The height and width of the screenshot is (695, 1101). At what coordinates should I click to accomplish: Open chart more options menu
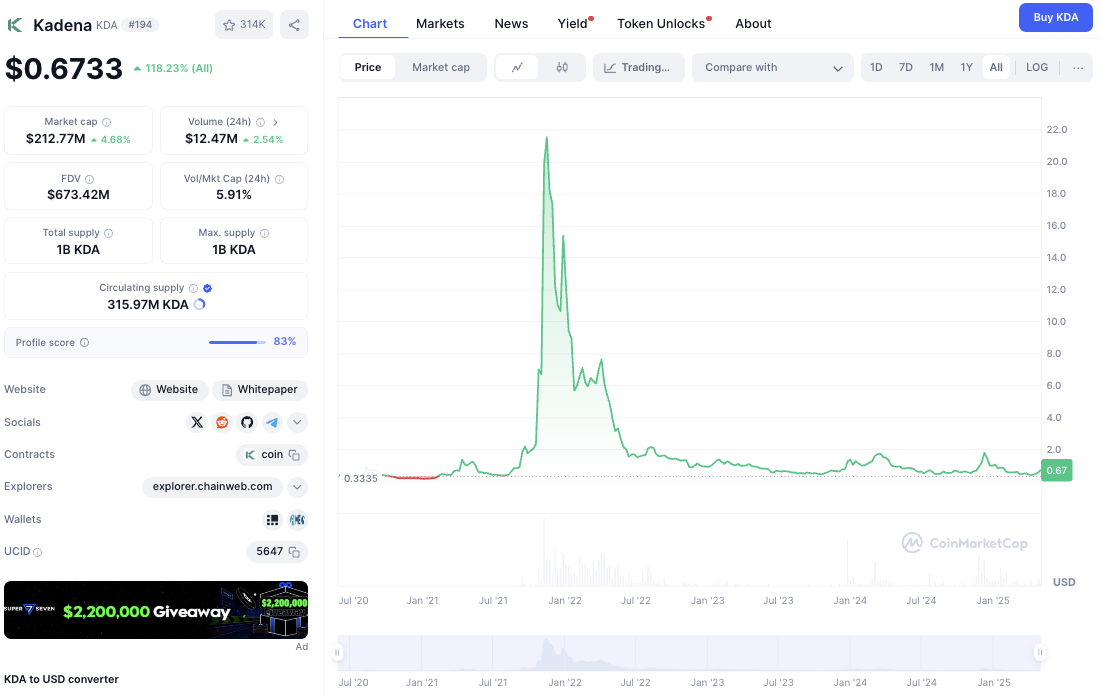pyautogui.click(x=1078, y=67)
